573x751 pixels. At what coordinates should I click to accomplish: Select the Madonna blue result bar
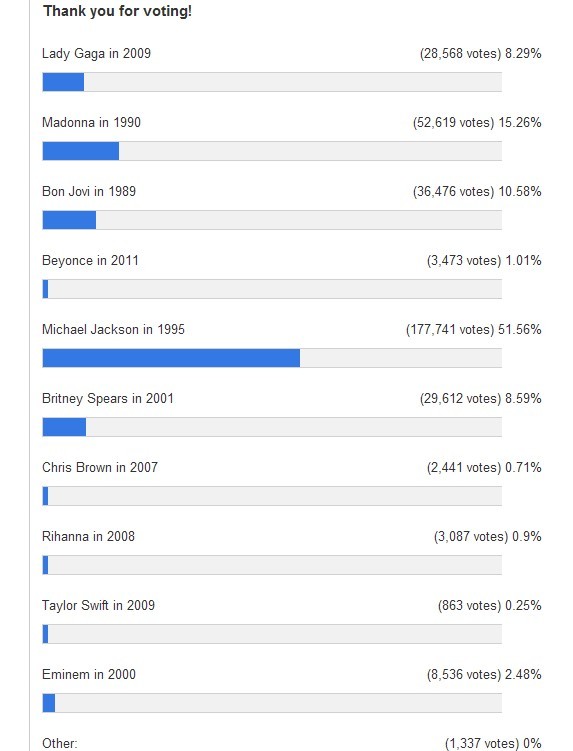click(x=80, y=151)
